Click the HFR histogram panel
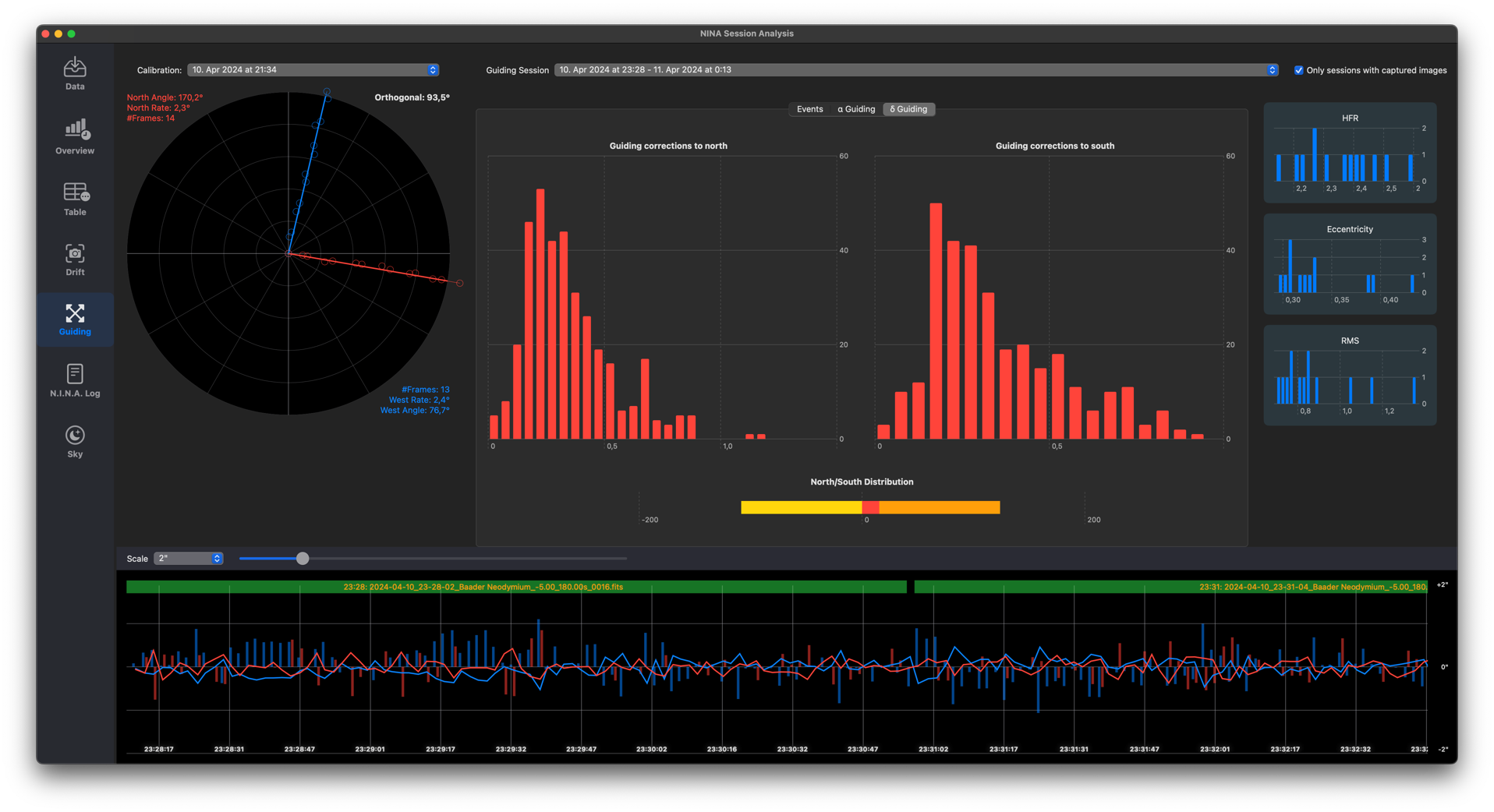The height and width of the screenshot is (812, 1494). tap(1349, 153)
